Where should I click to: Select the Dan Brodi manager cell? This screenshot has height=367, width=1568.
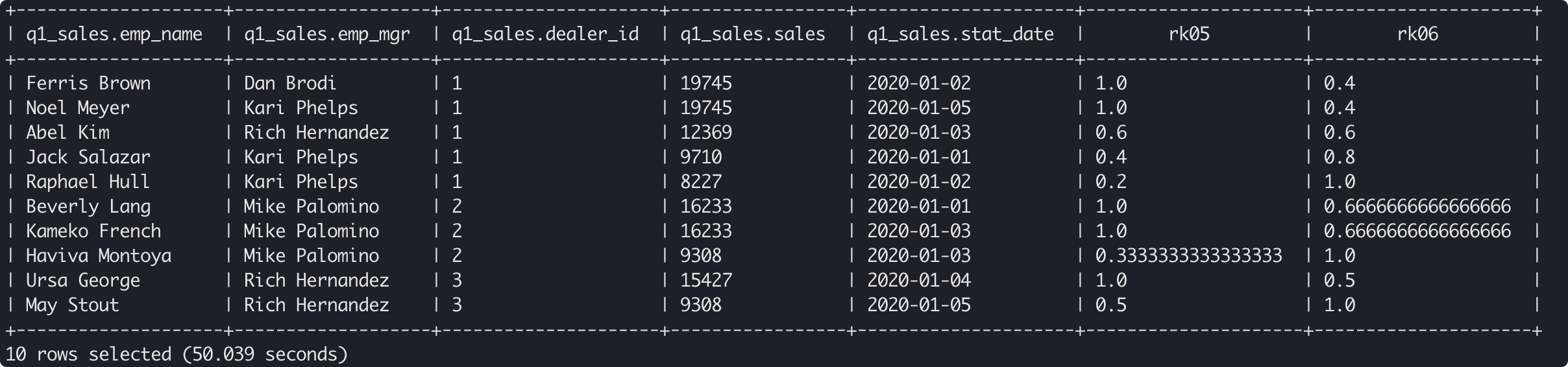pos(290,83)
